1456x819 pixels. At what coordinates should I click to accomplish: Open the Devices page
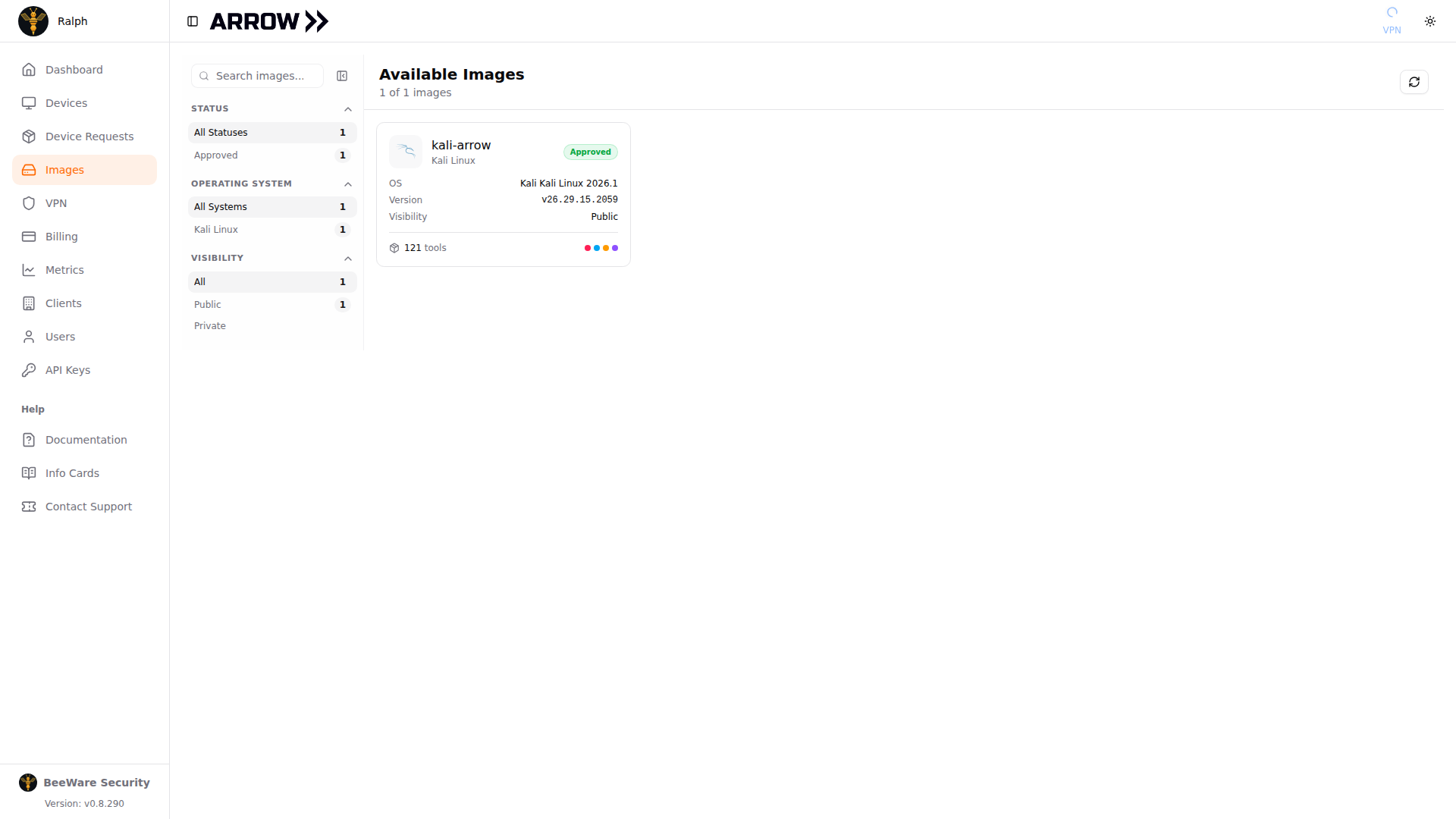click(x=84, y=103)
